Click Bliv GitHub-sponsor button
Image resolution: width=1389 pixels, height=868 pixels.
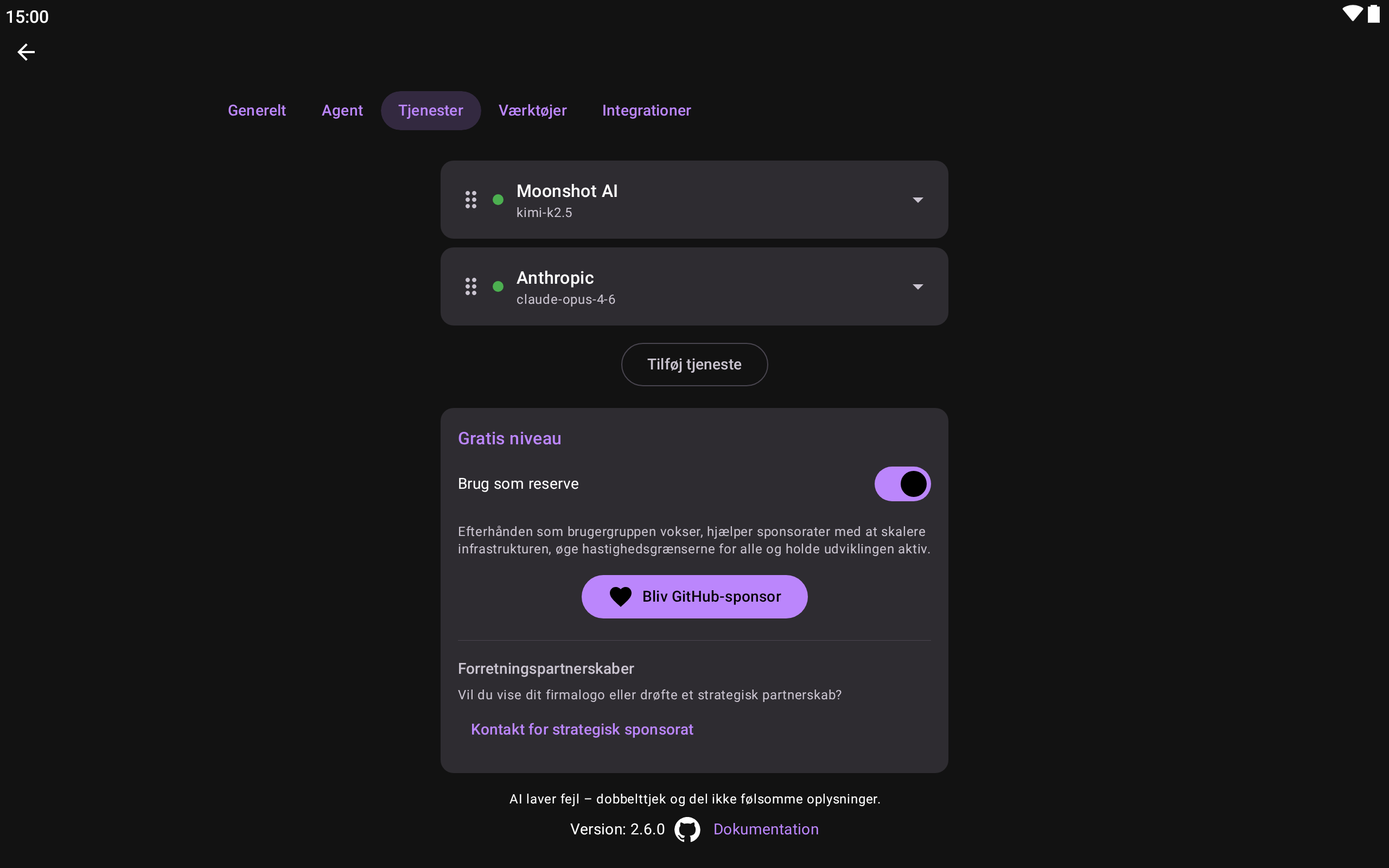tap(694, 597)
